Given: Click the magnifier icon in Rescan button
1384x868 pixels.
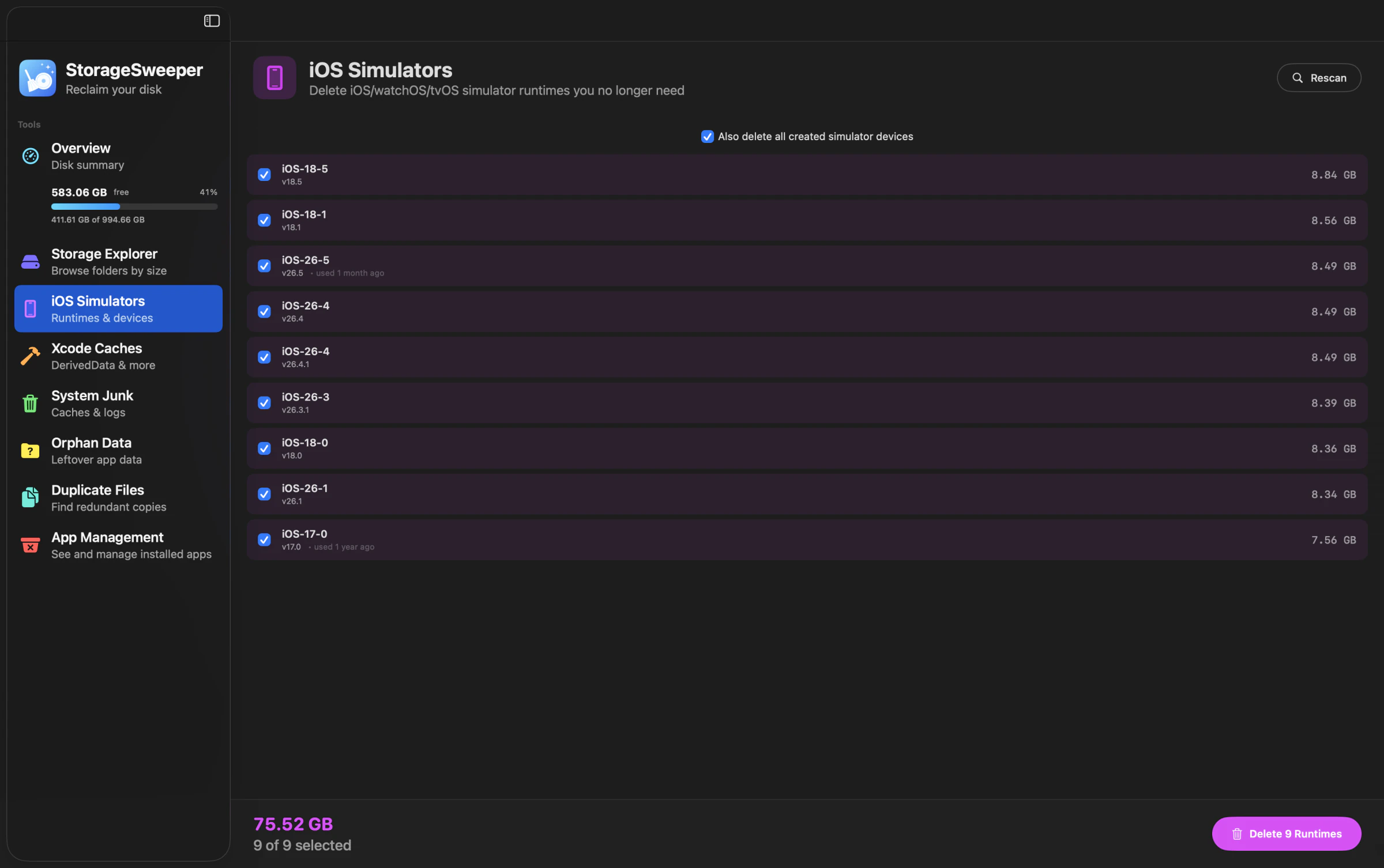Looking at the screenshot, I should click(x=1297, y=78).
